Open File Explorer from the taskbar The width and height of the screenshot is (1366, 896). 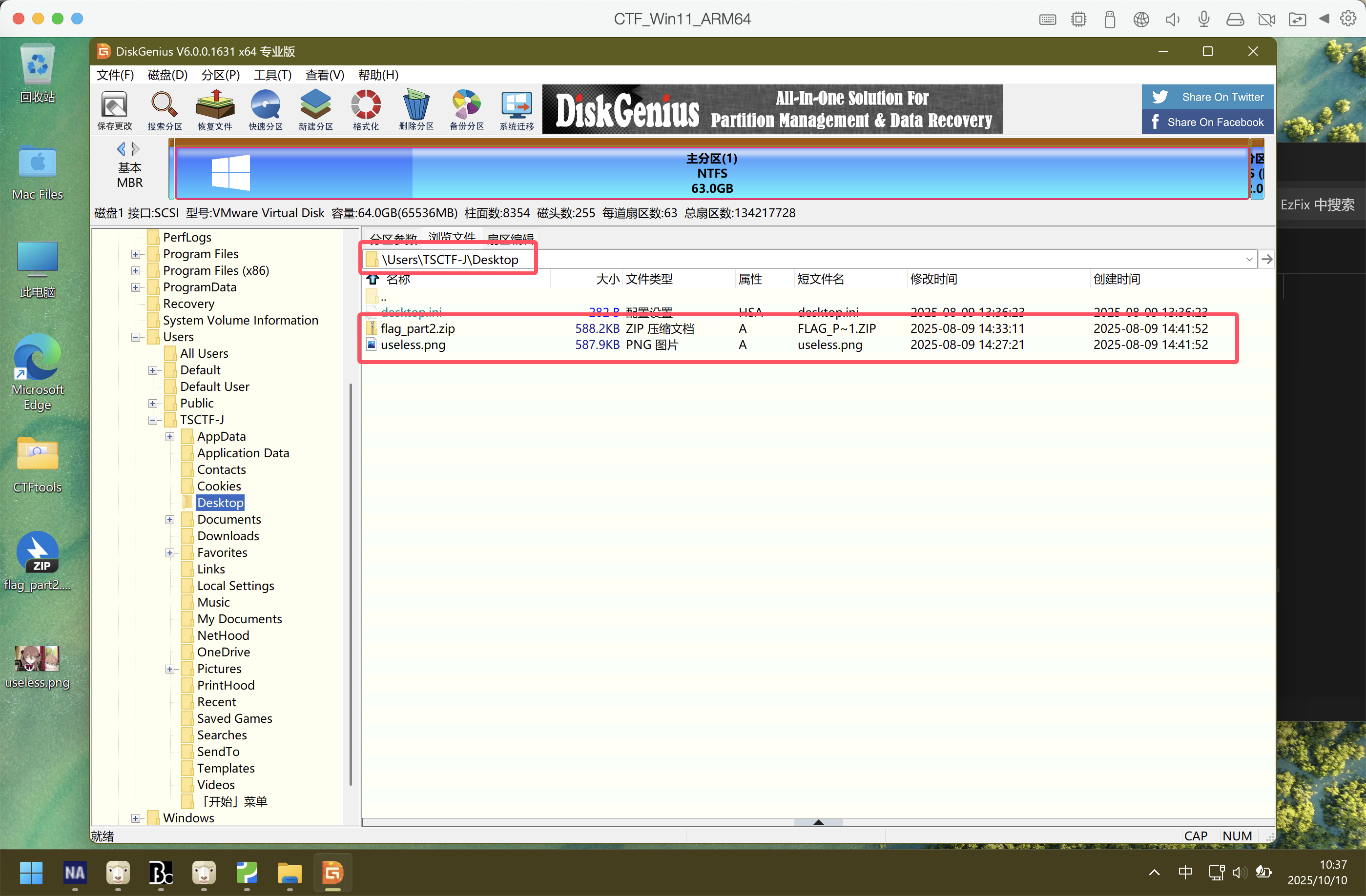point(290,874)
